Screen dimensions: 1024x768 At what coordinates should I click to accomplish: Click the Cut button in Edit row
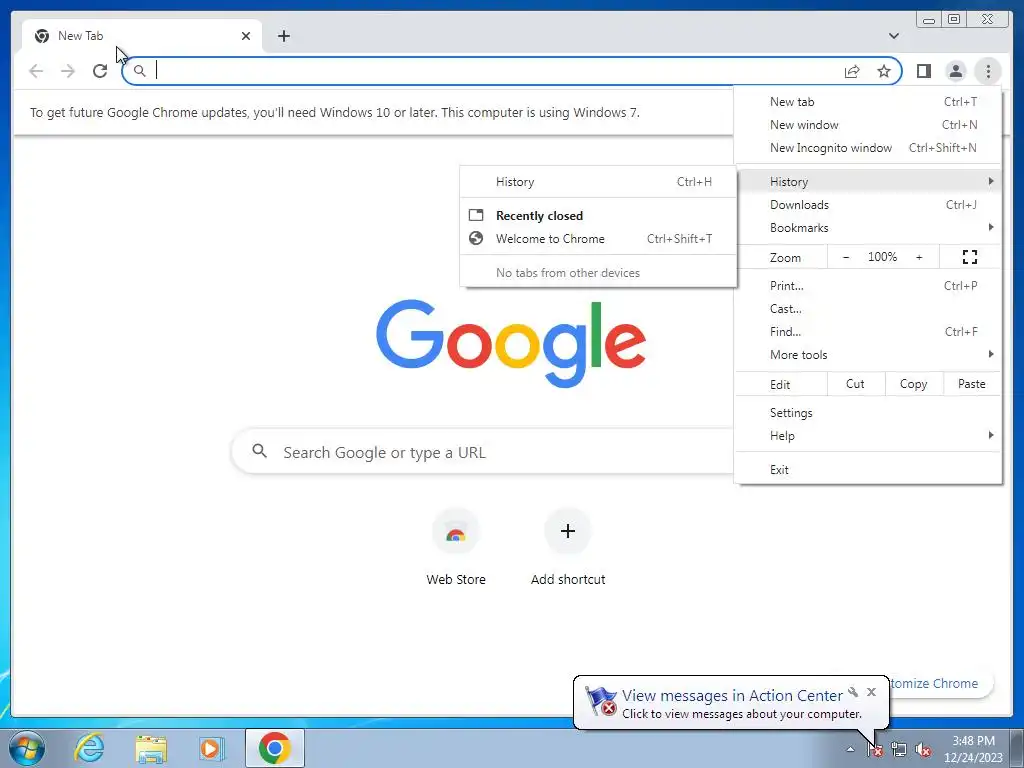point(856,384)
